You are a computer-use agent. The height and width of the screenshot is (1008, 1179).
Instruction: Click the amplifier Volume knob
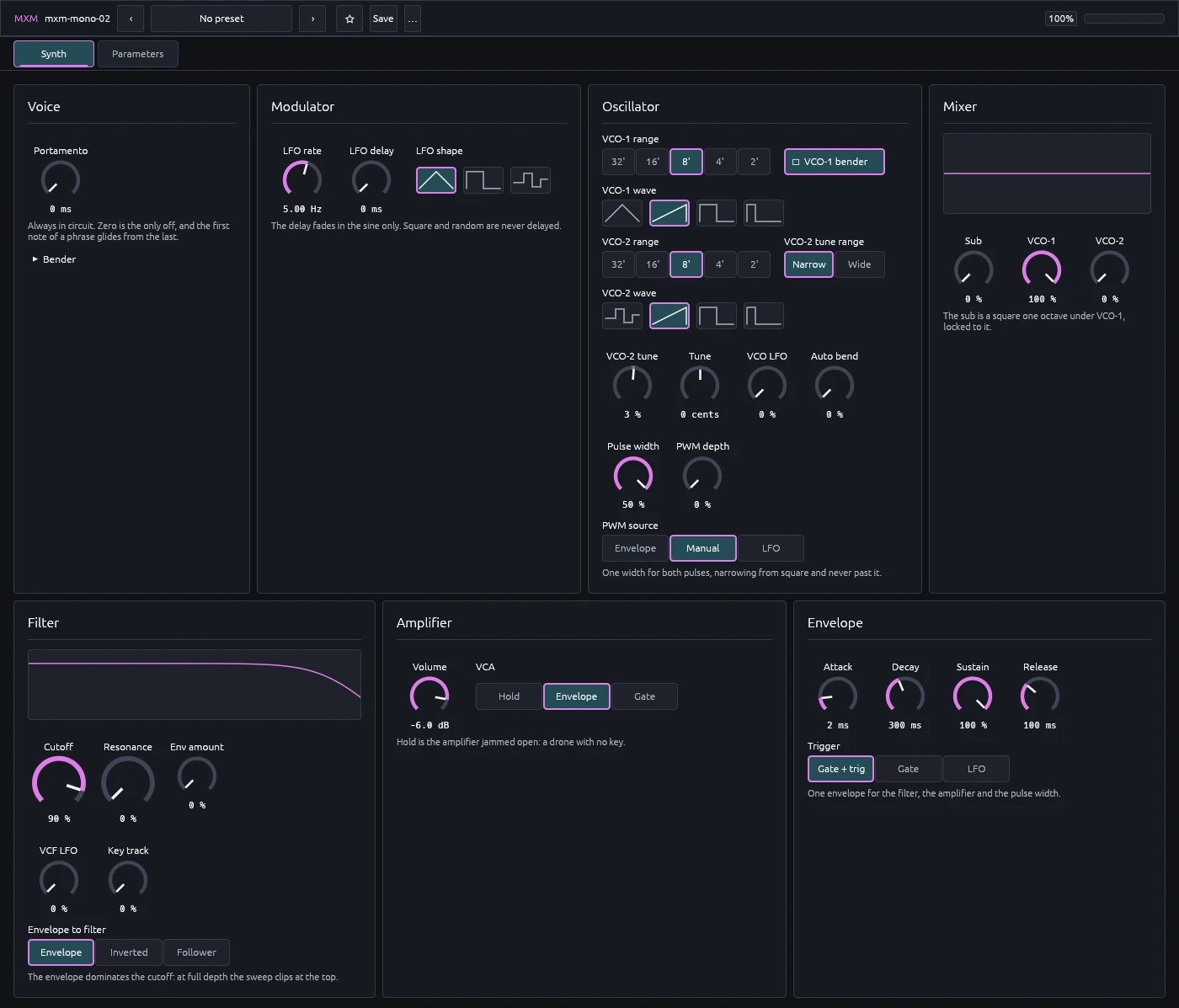(x=429, y=696)
